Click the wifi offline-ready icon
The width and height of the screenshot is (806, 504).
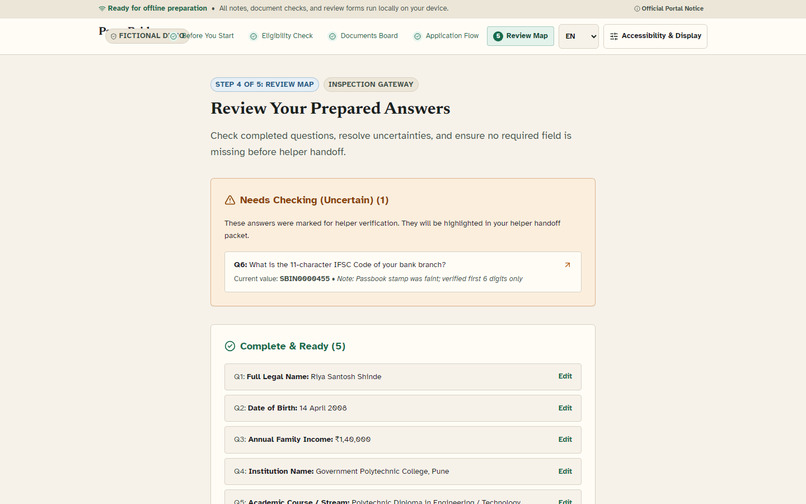tap(102, 9)
